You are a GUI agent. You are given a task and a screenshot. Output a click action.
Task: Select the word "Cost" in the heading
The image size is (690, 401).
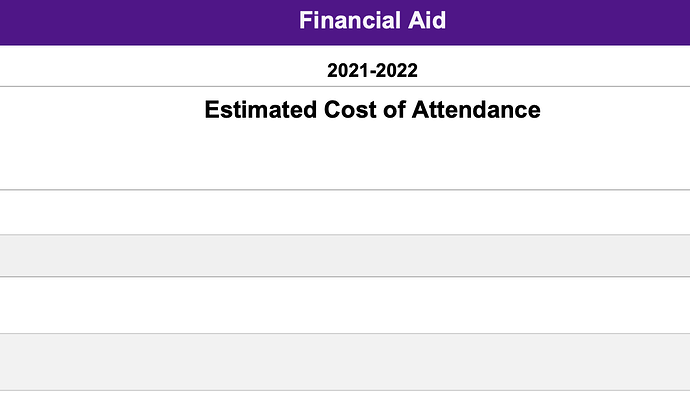(x=350, y=110)
